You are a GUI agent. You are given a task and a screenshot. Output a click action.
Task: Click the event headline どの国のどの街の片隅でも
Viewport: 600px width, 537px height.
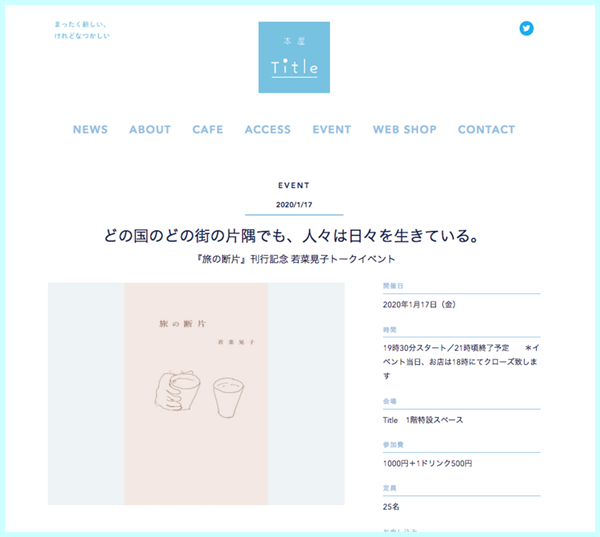292,236
